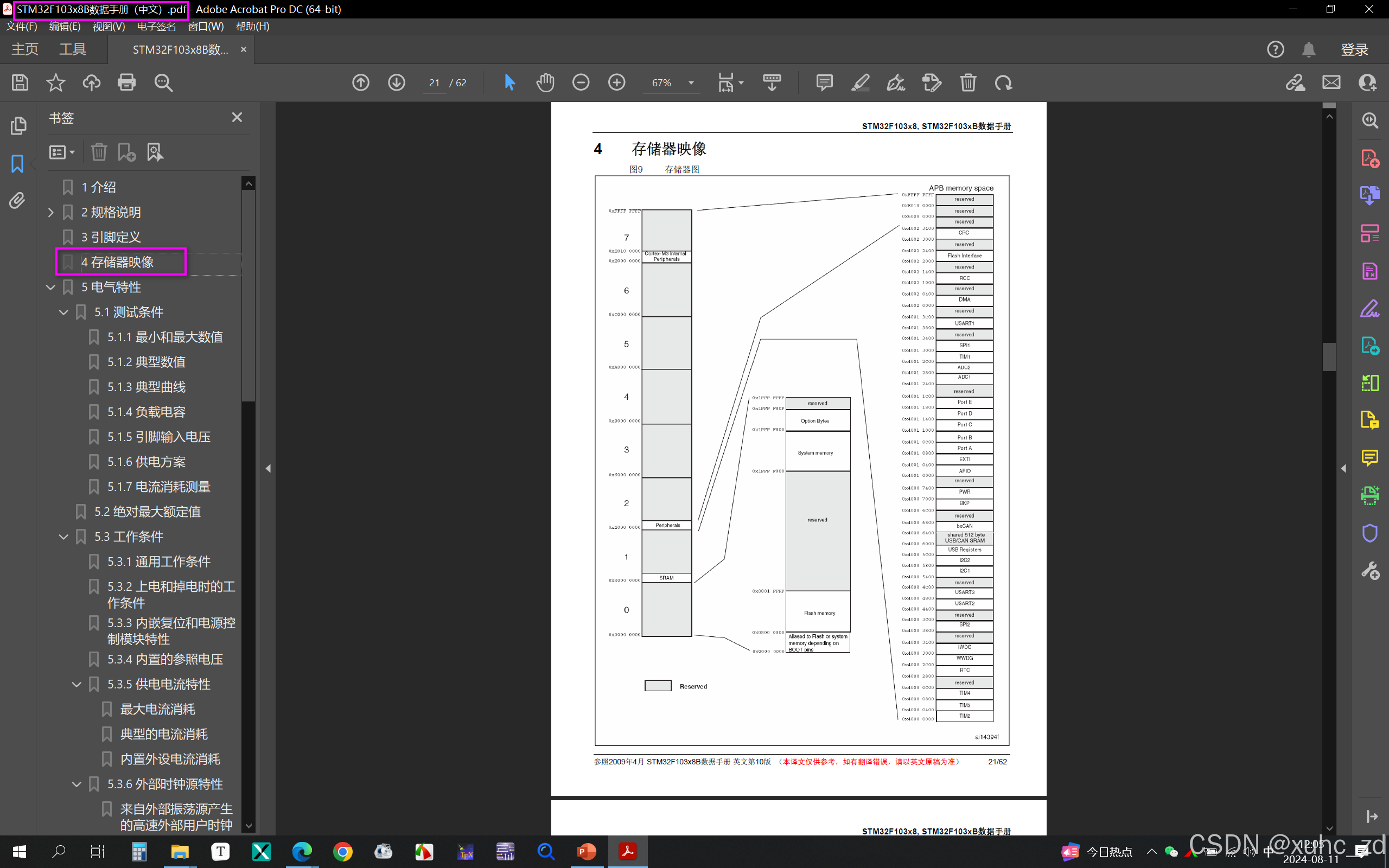
Task: Open the 文件(F) menu
Action: 21,27
